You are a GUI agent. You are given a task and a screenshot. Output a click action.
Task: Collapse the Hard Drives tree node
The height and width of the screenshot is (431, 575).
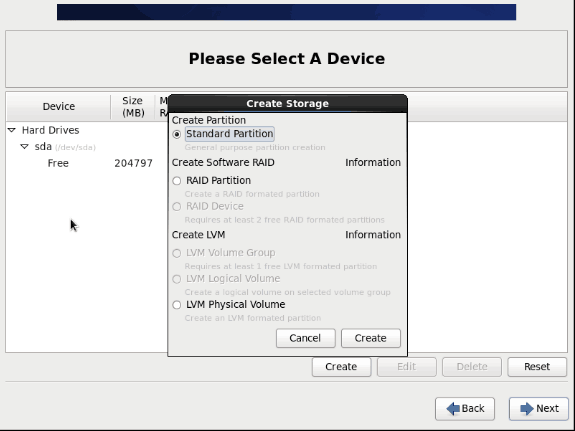12,130
